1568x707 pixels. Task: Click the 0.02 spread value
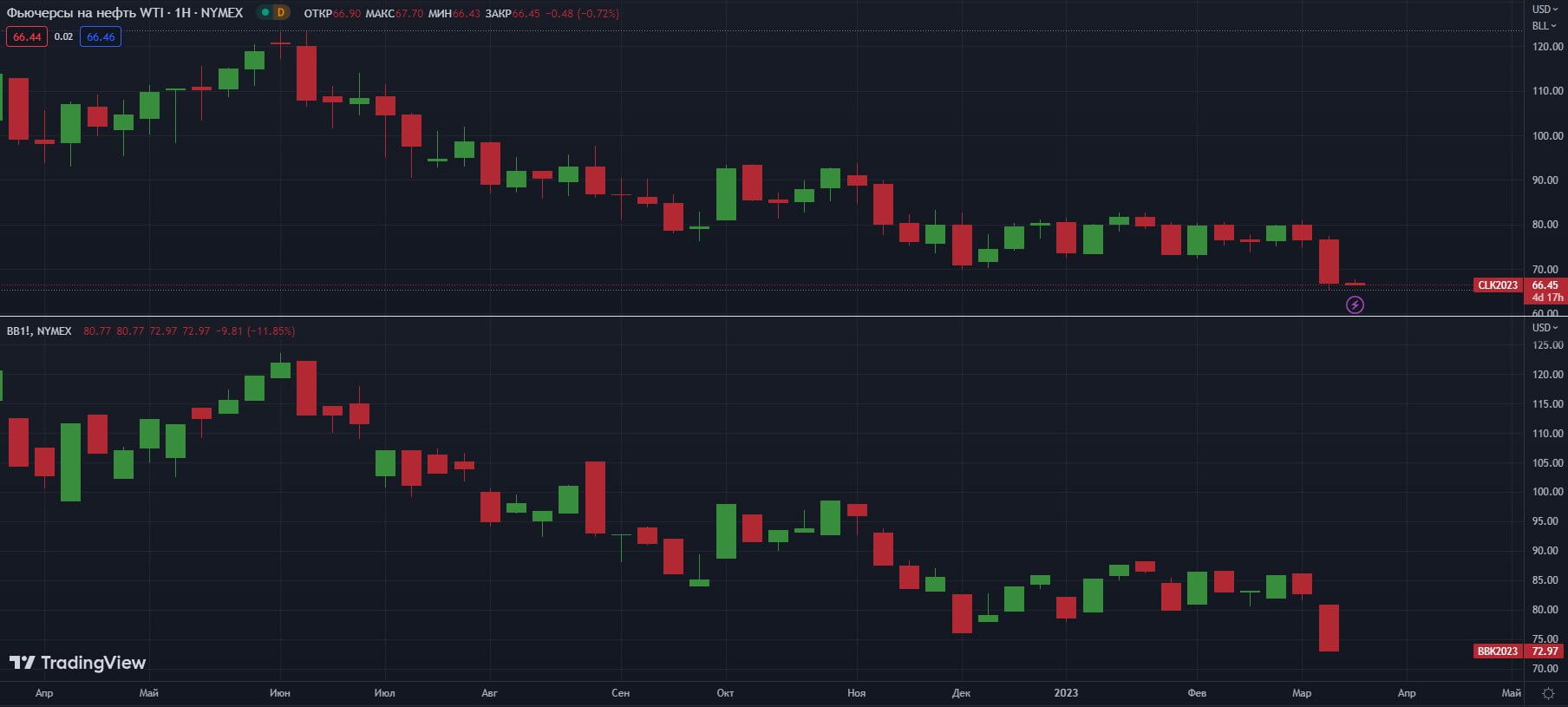(63, 36)
